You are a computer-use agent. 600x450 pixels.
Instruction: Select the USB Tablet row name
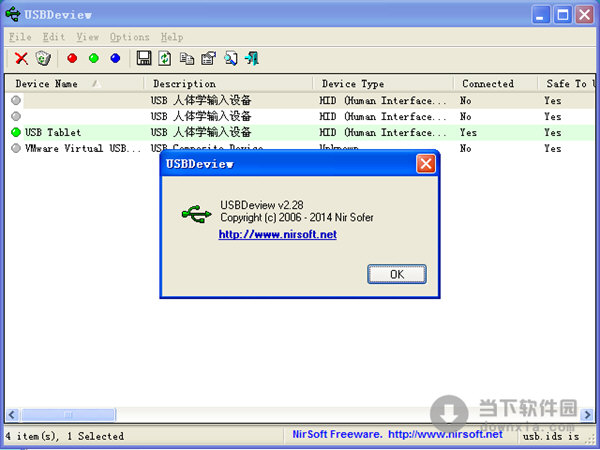click(53, 132)
